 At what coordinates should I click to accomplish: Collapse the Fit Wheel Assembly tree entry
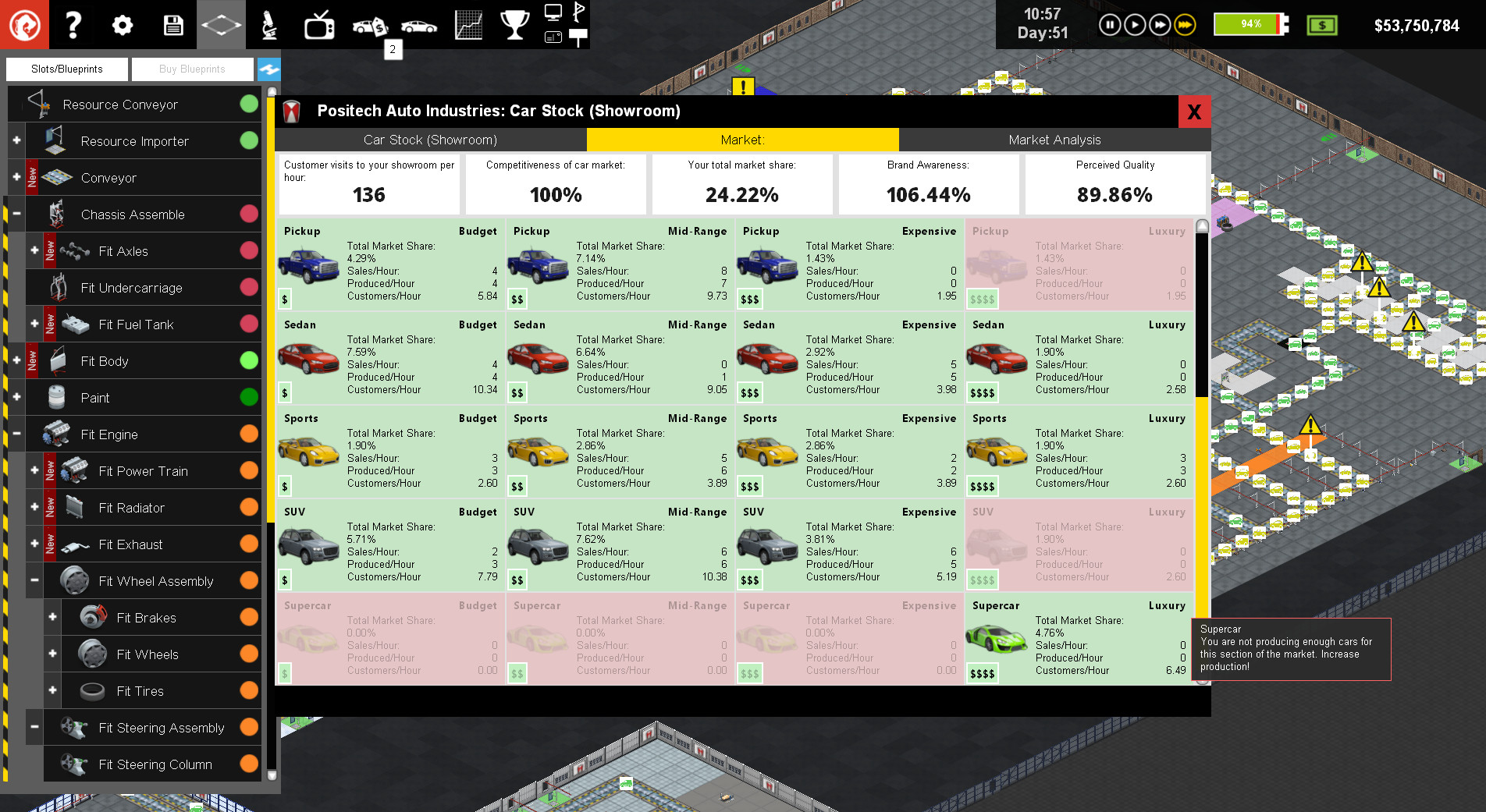34,580
